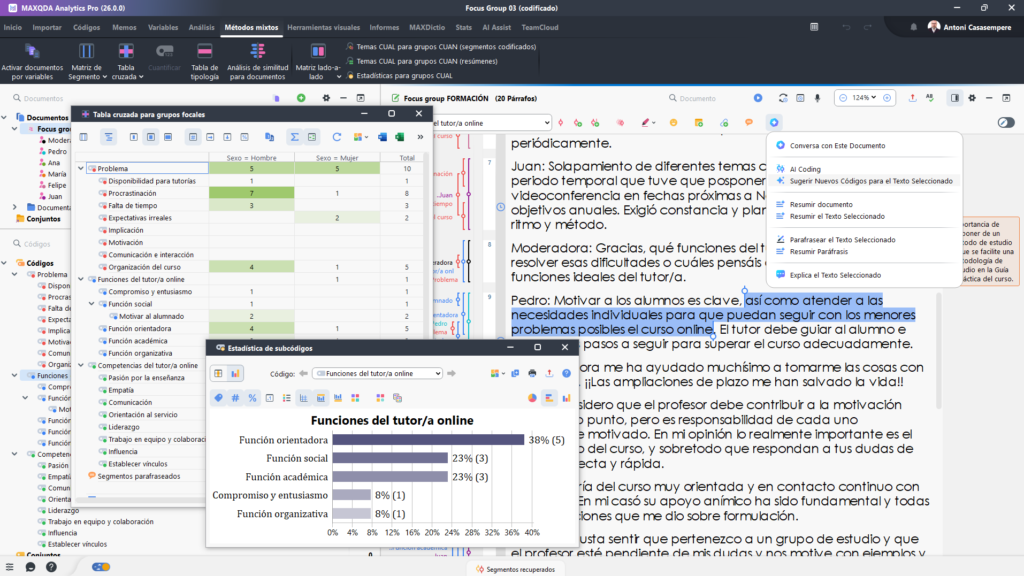
Task: Open the 124% zoom dropdown
Action: 865,98
